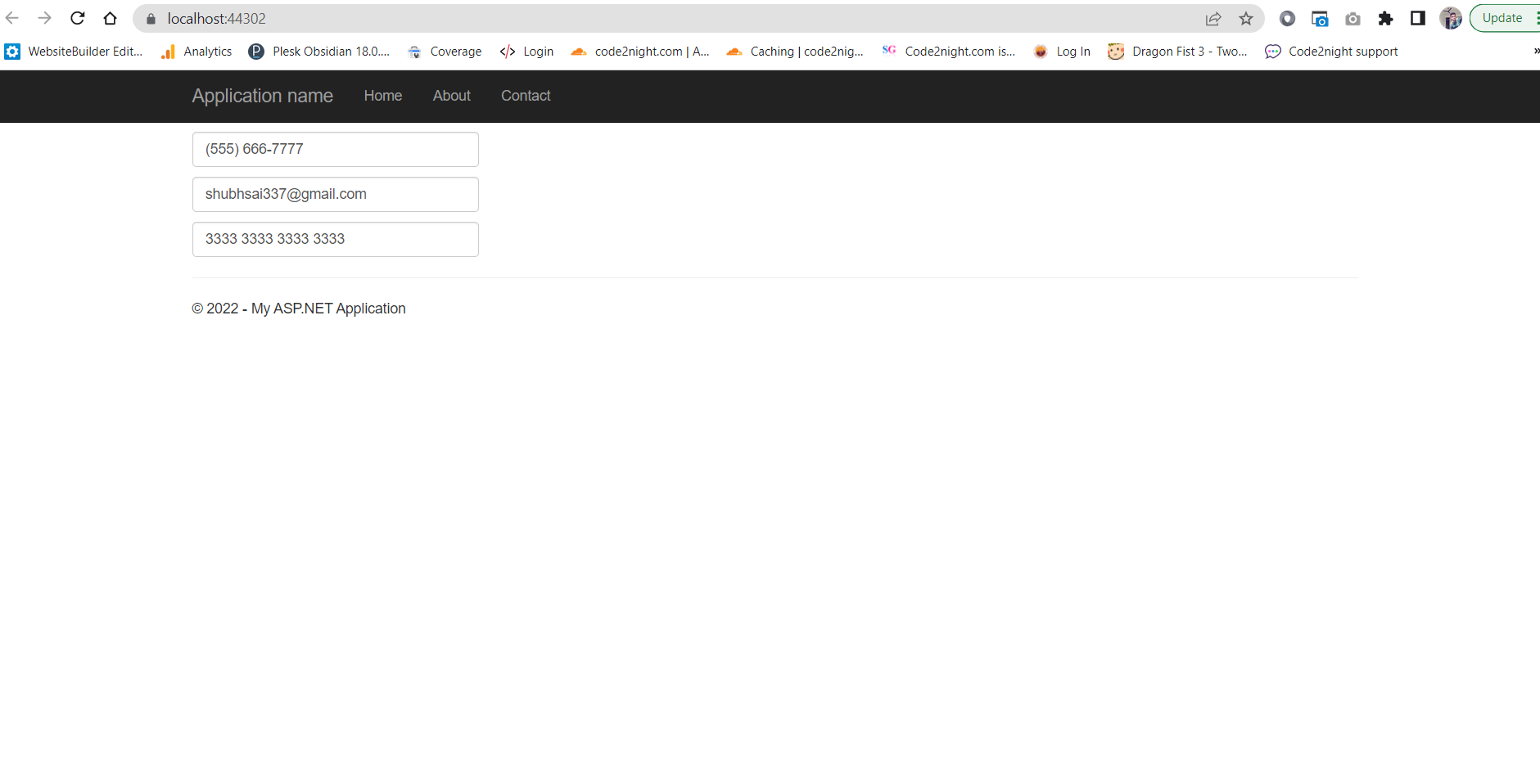1540x784 pixels.
Task: Open the Extensions puzzle icon
Action: coord(1386,18)
